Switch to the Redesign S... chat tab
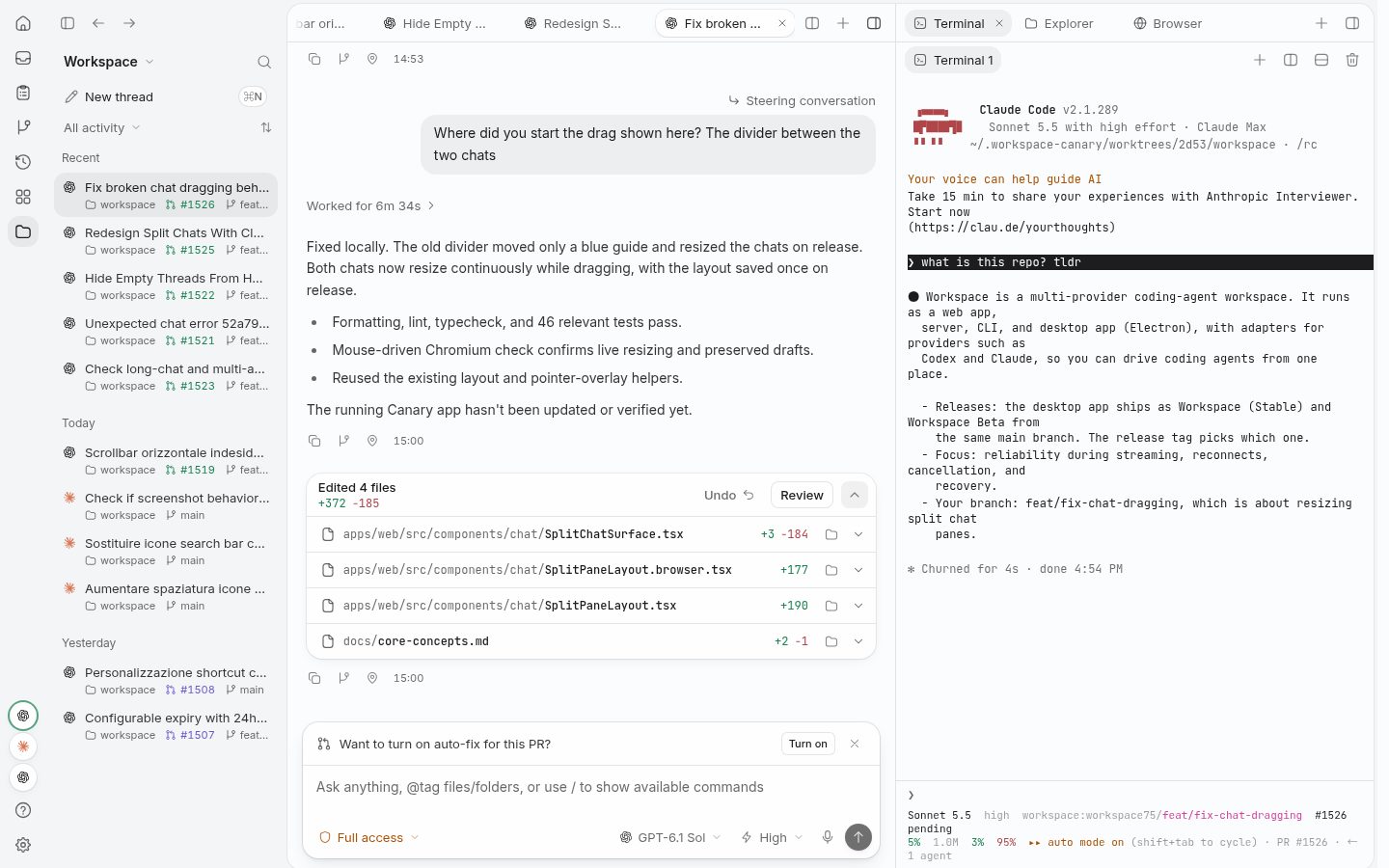The height and width of the screenshot is (868, 1389). tap(573, 23)
